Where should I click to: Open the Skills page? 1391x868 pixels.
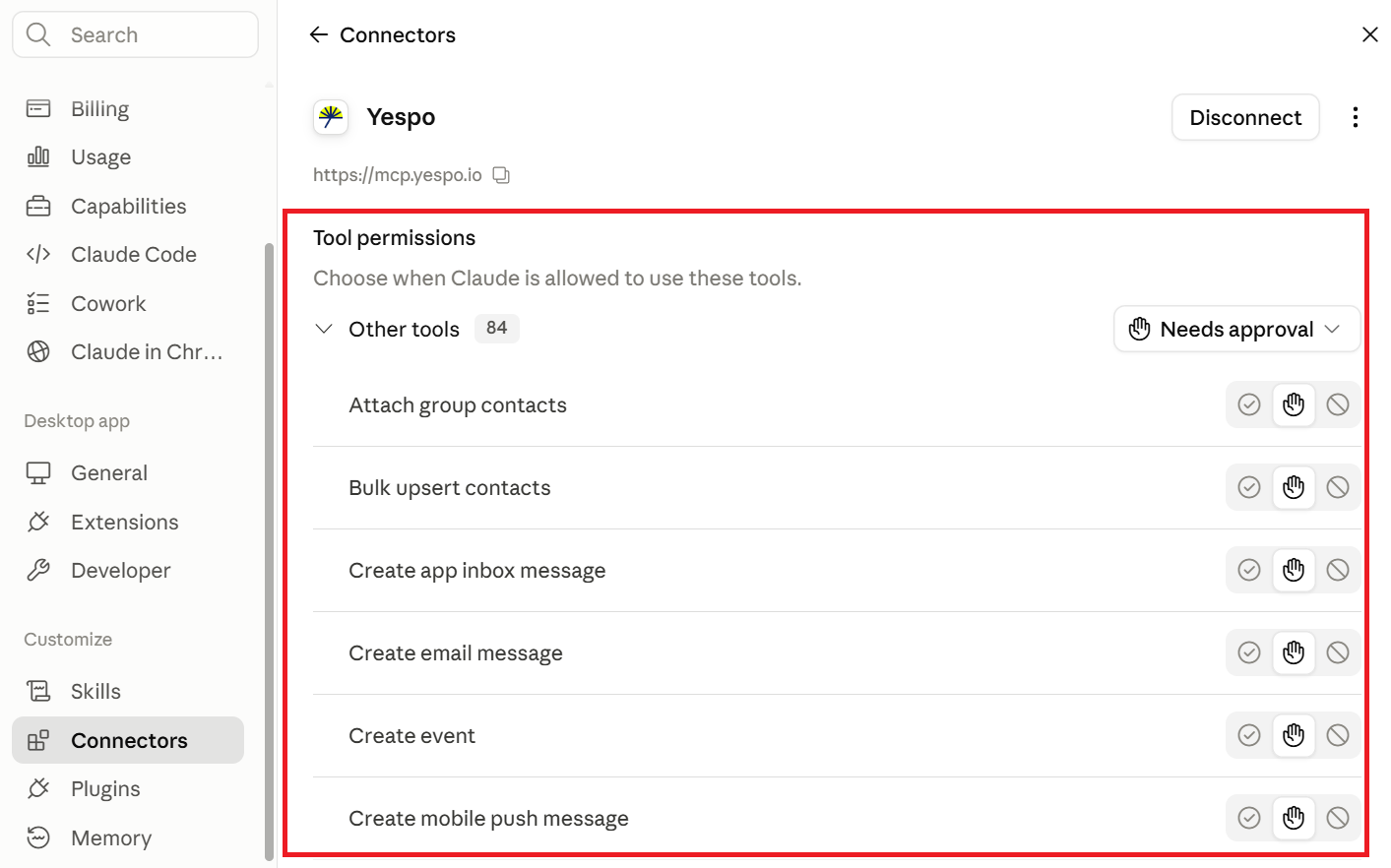(x=128, y=691)
